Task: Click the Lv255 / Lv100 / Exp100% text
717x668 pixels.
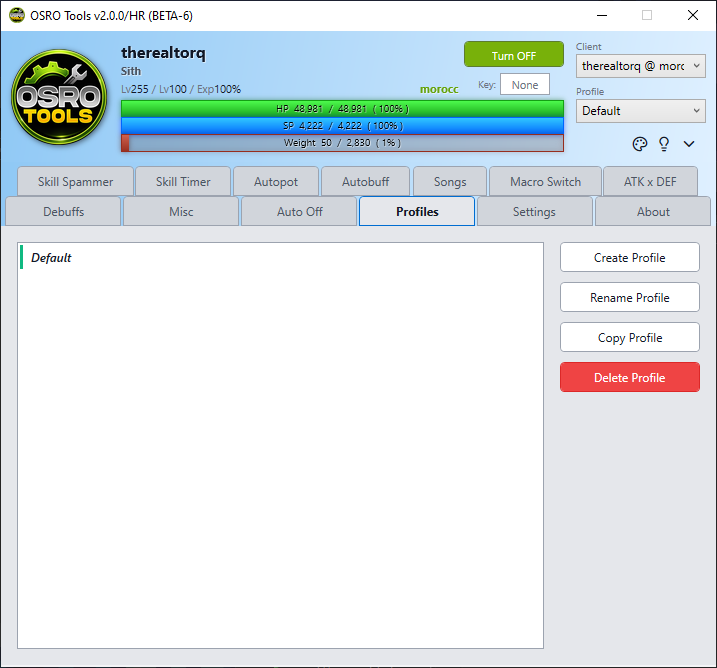Action: (x=181, y=89)
